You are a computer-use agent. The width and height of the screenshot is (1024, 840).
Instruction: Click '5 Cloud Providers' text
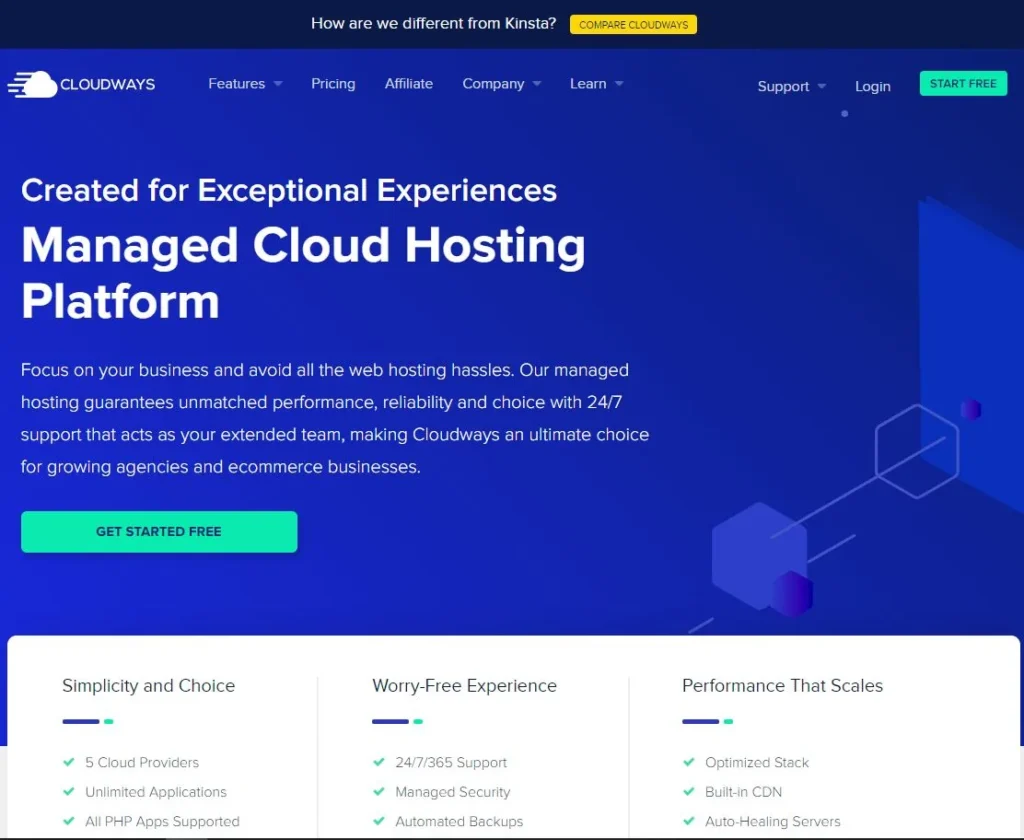pos(142,762)
